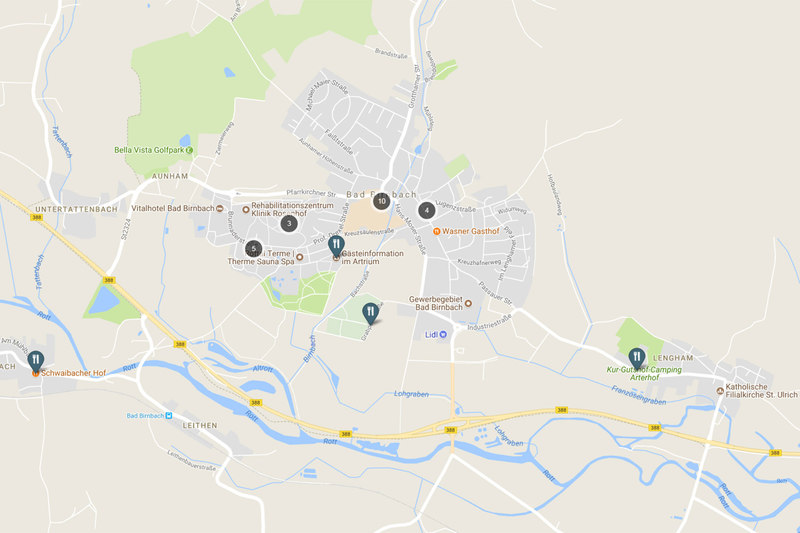Click the Lidl shopping icon
The width and height of the screenshot is (800, 533).
point(443,335)
